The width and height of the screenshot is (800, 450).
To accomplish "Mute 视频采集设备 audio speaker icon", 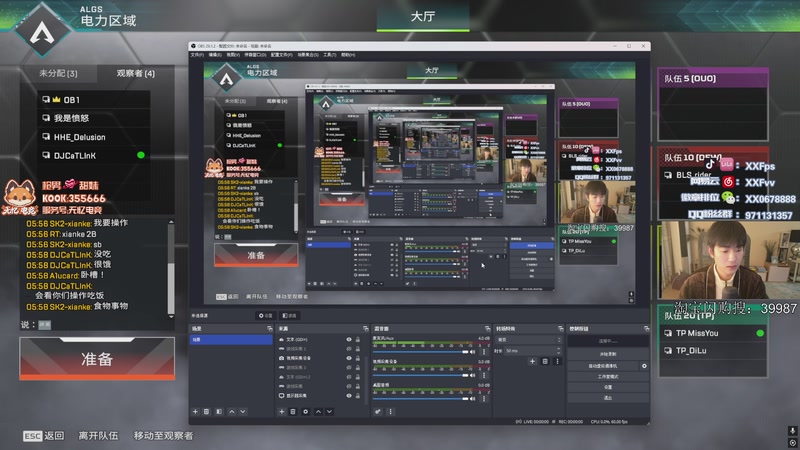I will coord(473,375).
